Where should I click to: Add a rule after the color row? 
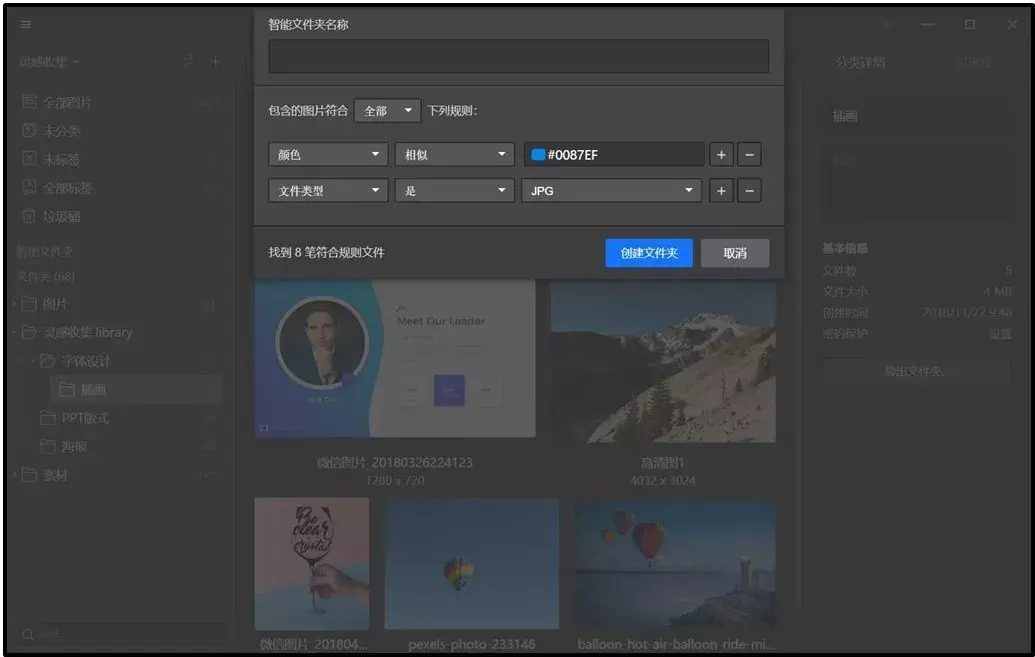coord(721,155)
